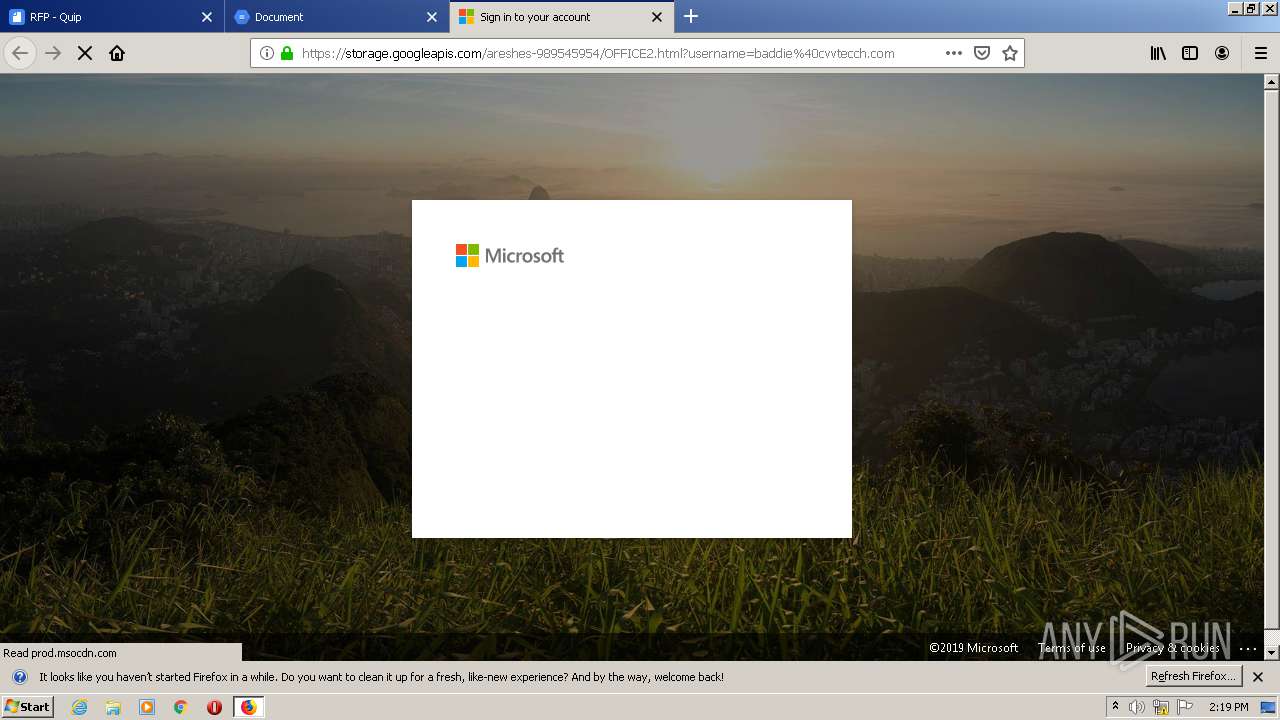Image resolution: width=1280 pixels, height=720 pixels.
Task: Open the Firefox home page
Action: 117,53
